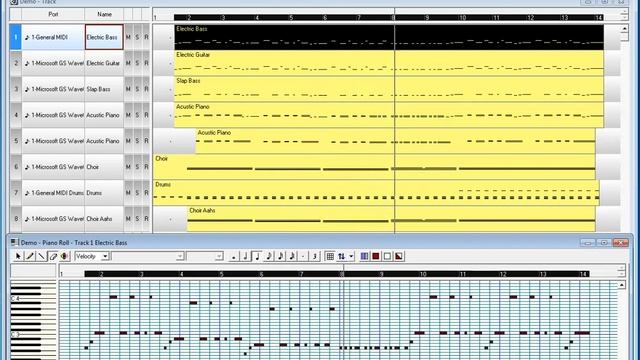Image resolution: width=640 pixels, height=360 pixels.
Task: Solo track 5 Acoustic Piano
Action: point(137,141)
